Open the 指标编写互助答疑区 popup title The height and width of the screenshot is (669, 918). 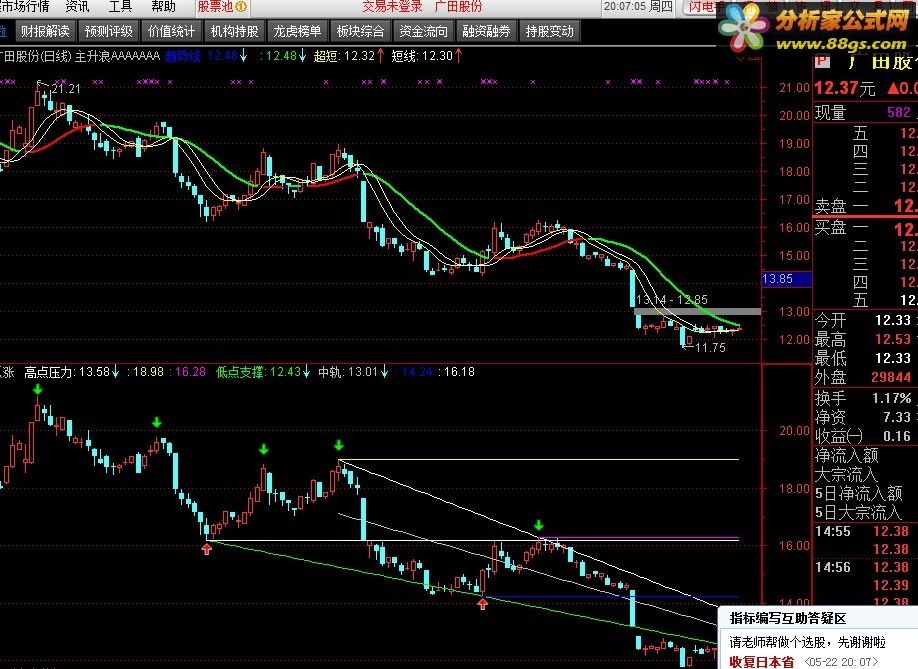pyautogui.click(x=788, y=618)
